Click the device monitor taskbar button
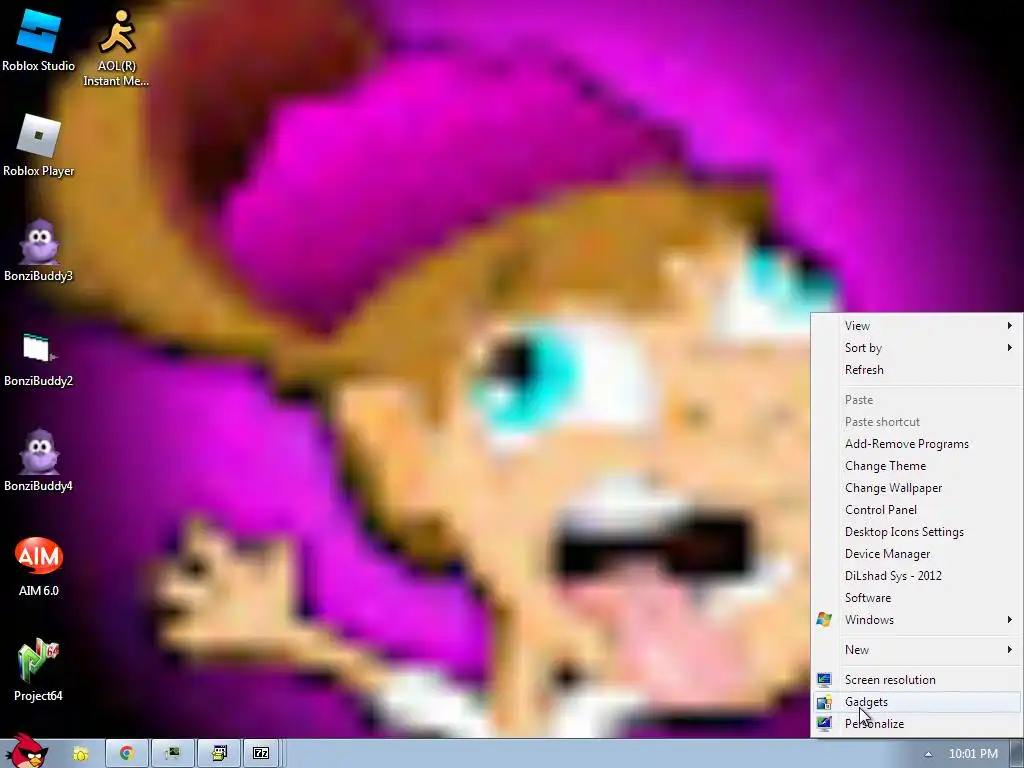Image resolution: width=1024 pixels, height=768 pixels. coord(172,754)
